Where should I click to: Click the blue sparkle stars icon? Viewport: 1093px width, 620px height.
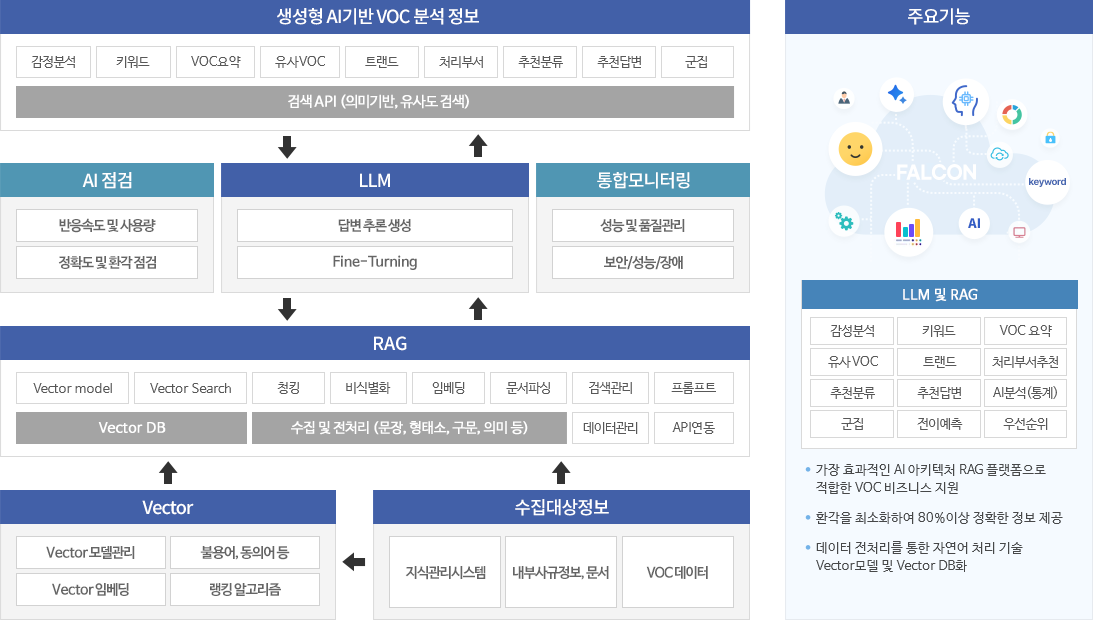point(896,94)
